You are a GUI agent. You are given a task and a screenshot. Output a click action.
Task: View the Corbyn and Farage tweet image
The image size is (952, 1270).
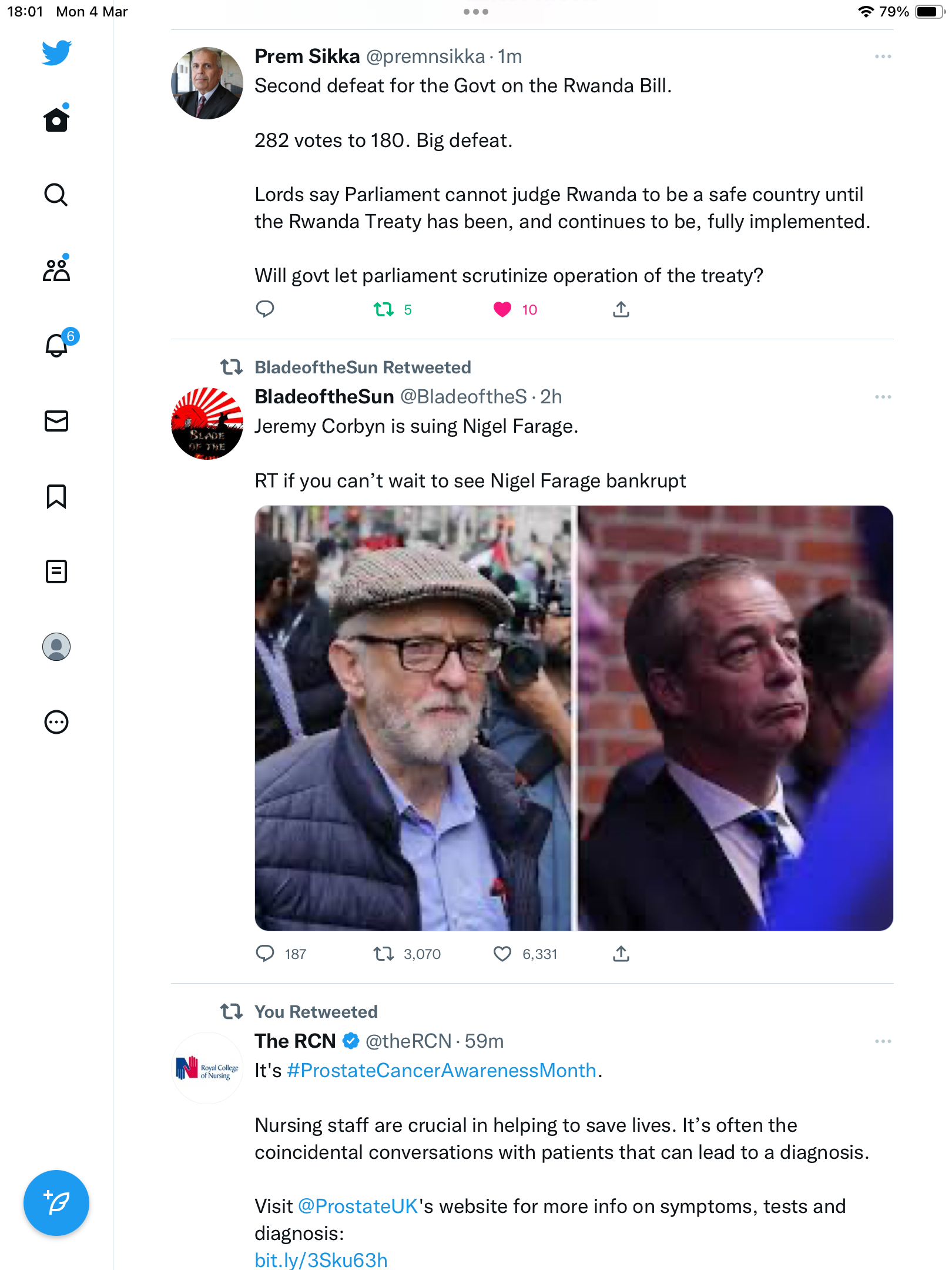click(574, 718)
